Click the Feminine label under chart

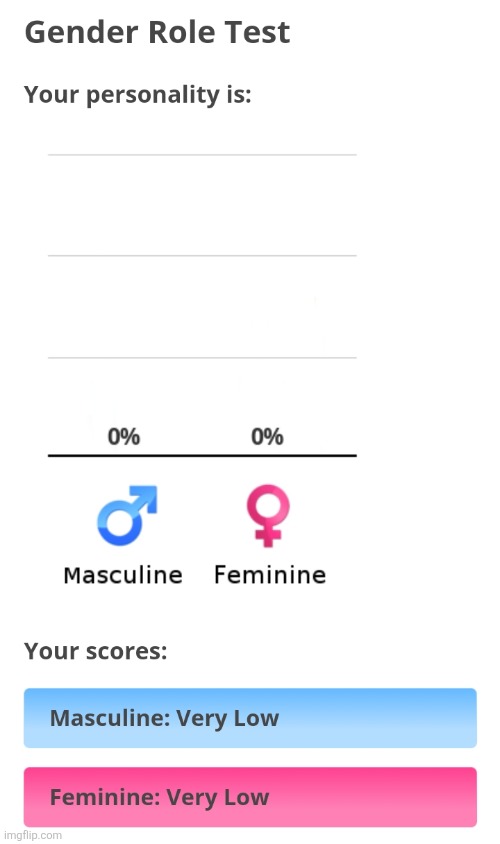(x=270, y=575)
